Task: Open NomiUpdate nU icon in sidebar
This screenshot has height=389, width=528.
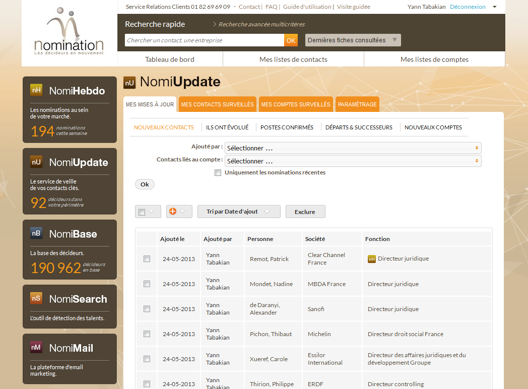Action: [36, 162]
